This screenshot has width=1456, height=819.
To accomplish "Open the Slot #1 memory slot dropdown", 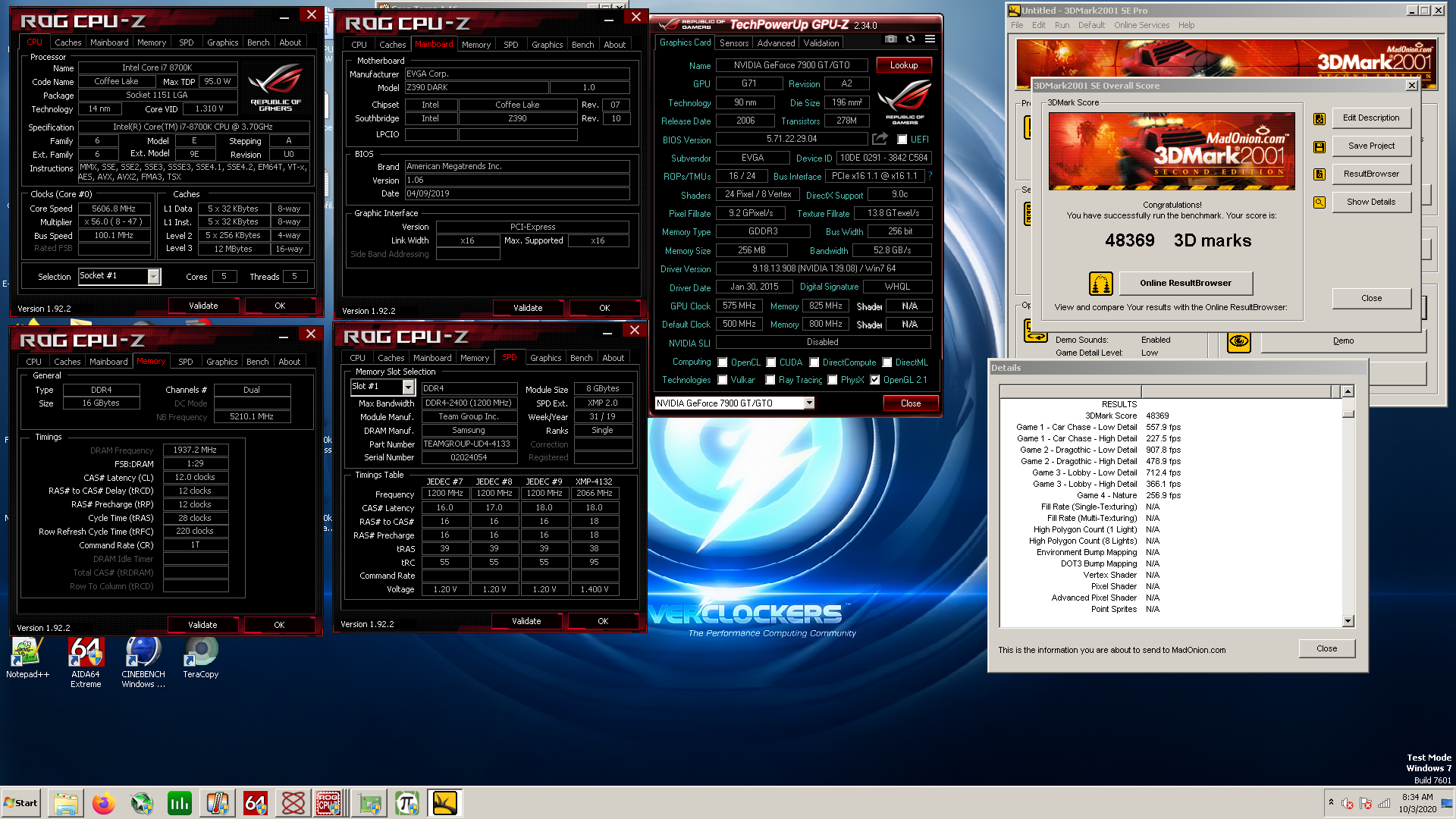I will (x=408, y=387).
